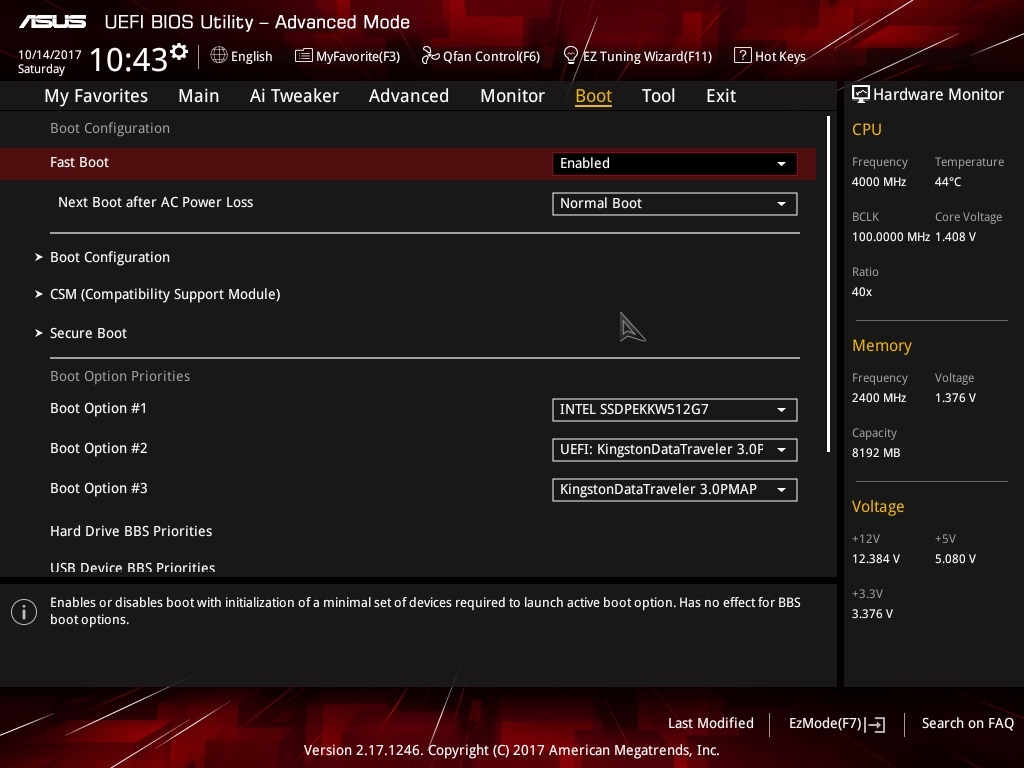Switch to the Monitor tab
The height and width of the screenshot is (768, 1024).
pos(513,96)
